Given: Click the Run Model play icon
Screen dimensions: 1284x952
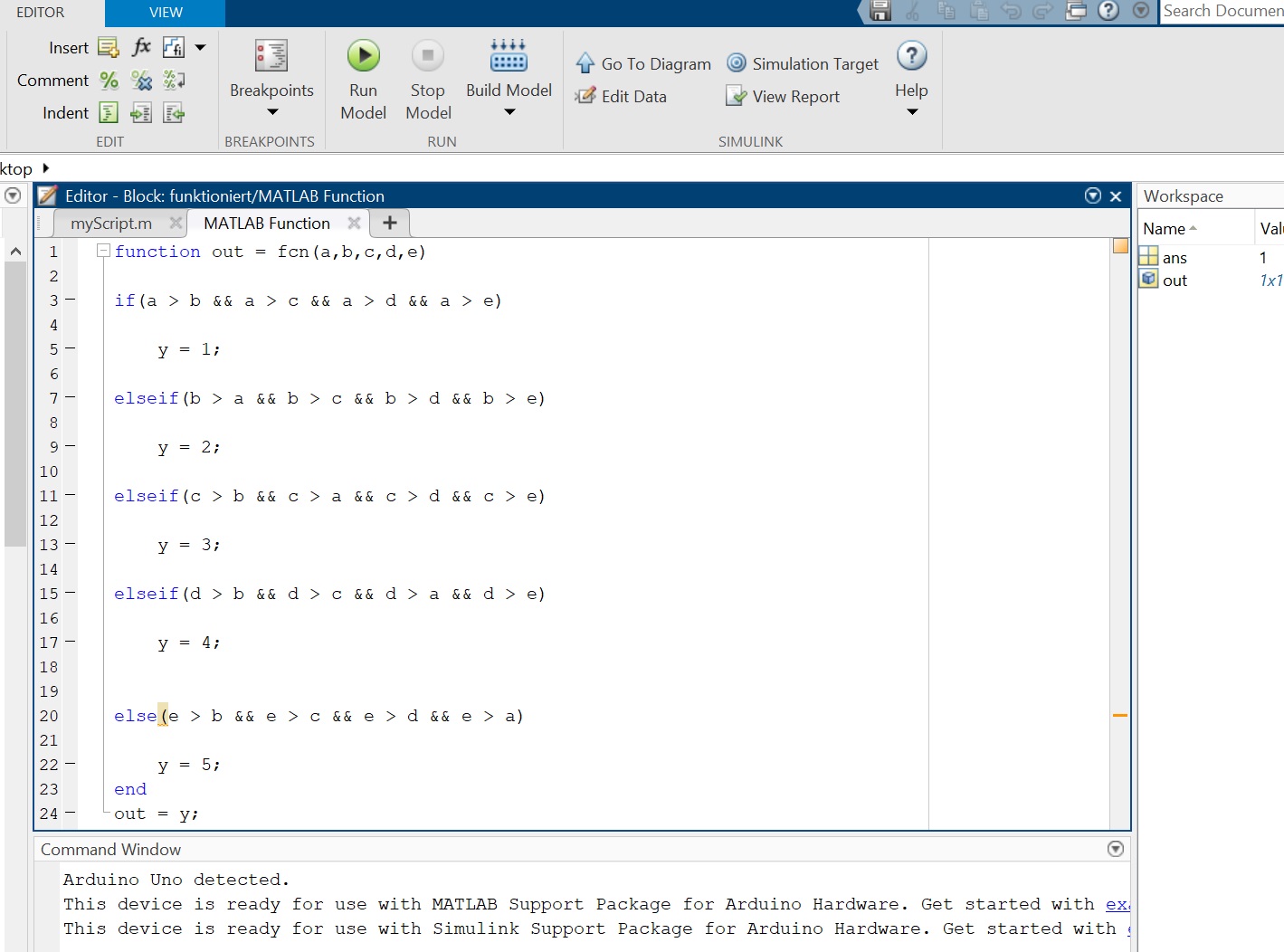Looking at the screenshot, I should (363, 56).
